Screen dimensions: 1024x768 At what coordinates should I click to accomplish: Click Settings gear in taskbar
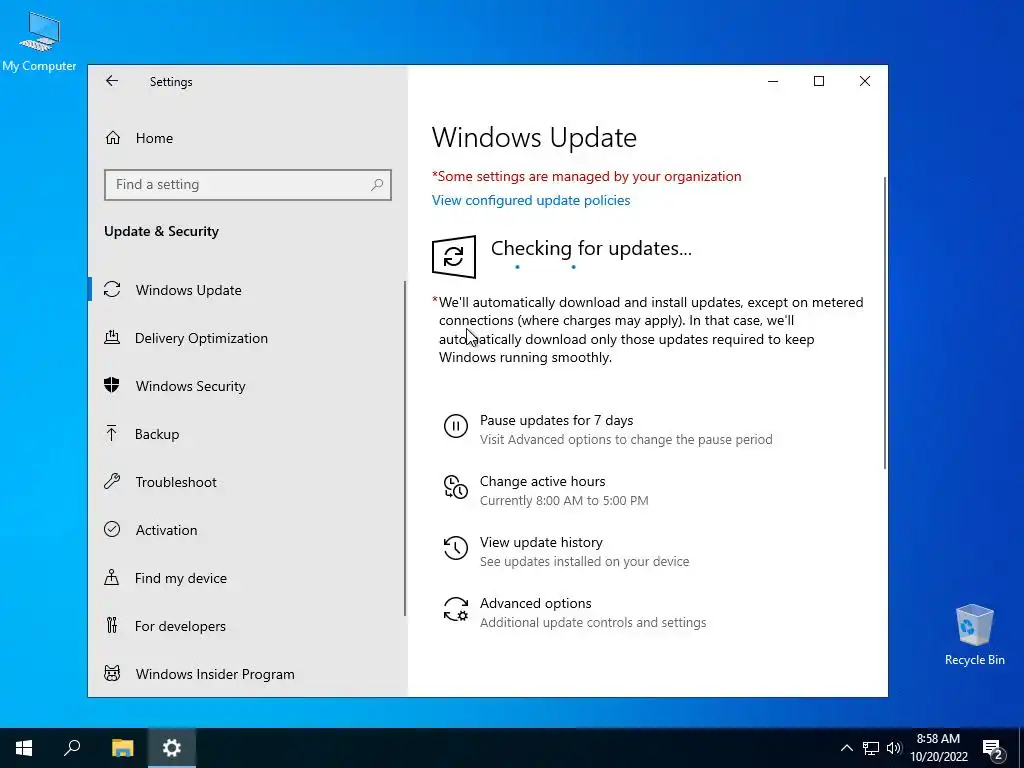tap(171, 748)
